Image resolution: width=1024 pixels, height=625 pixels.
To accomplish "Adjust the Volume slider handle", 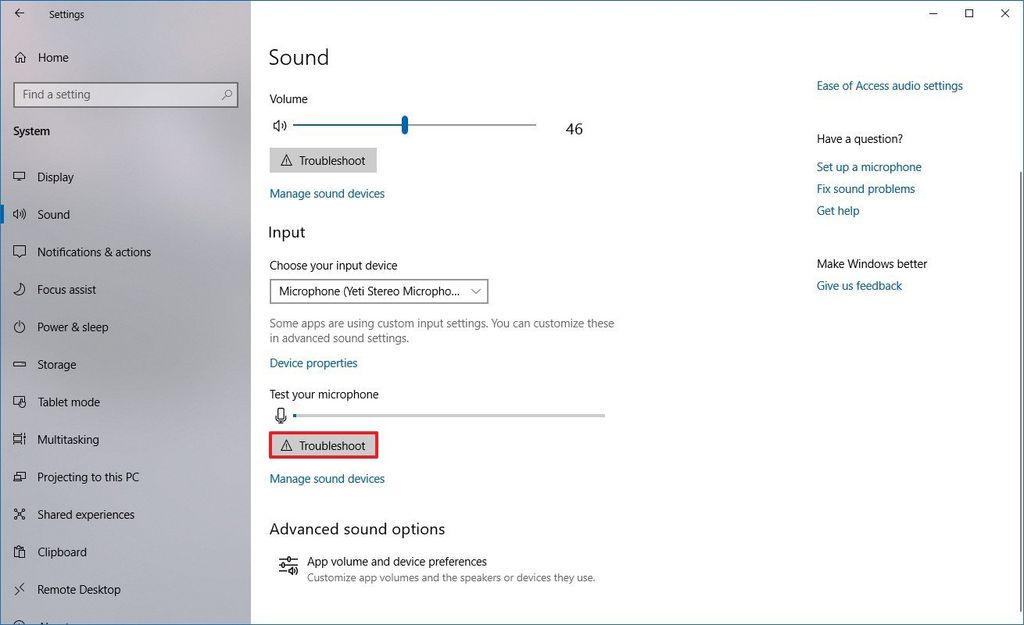I will (404, 125).
